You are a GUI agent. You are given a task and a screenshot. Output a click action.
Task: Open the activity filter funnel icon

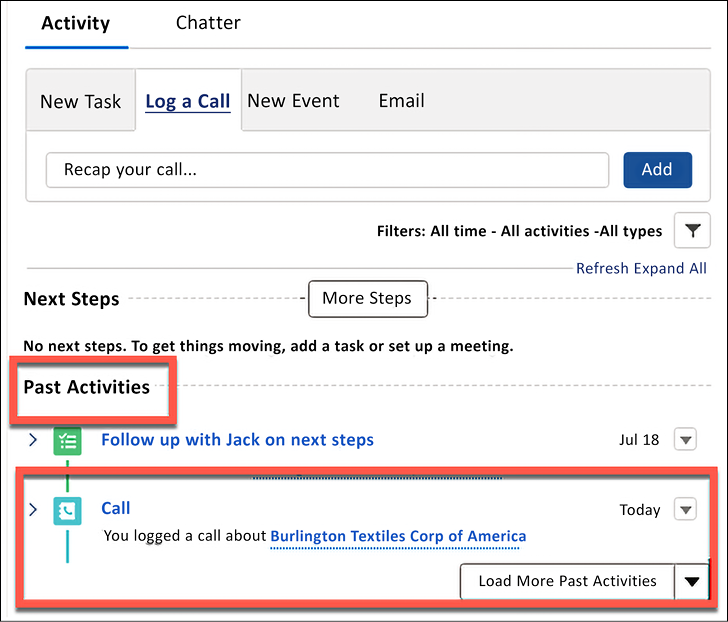(692, 230)
